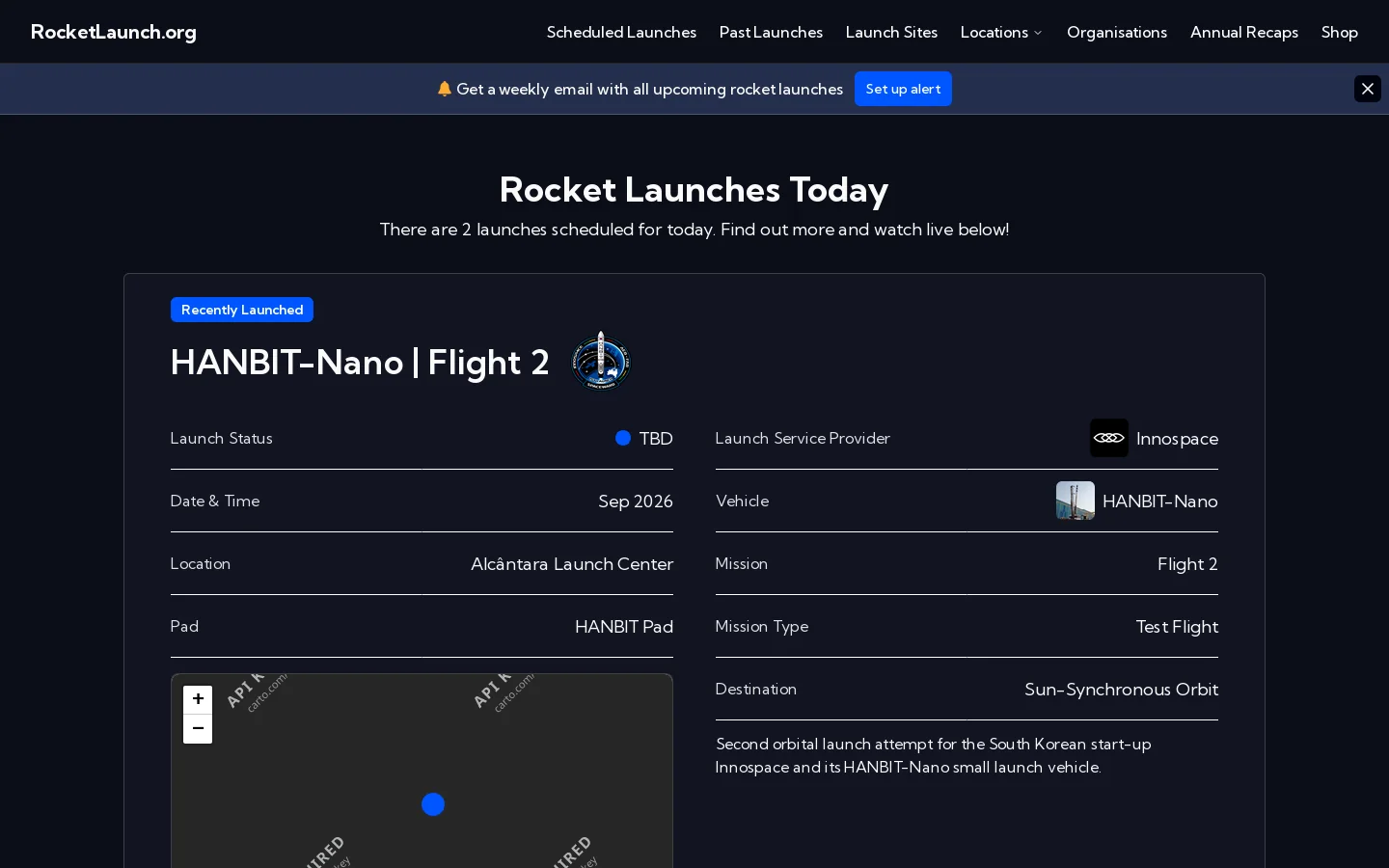
Task: View Annual Recaps page
Action: point(1244,32)
